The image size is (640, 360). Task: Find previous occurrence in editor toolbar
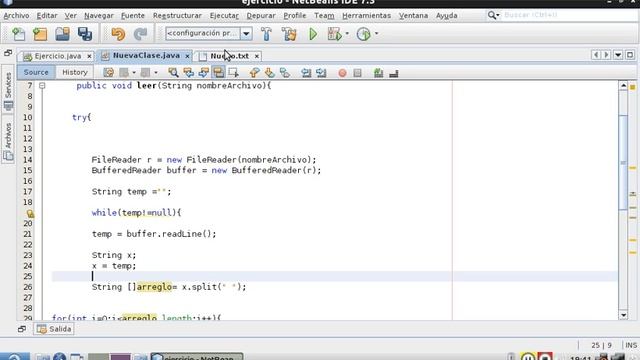click(188, 73)
